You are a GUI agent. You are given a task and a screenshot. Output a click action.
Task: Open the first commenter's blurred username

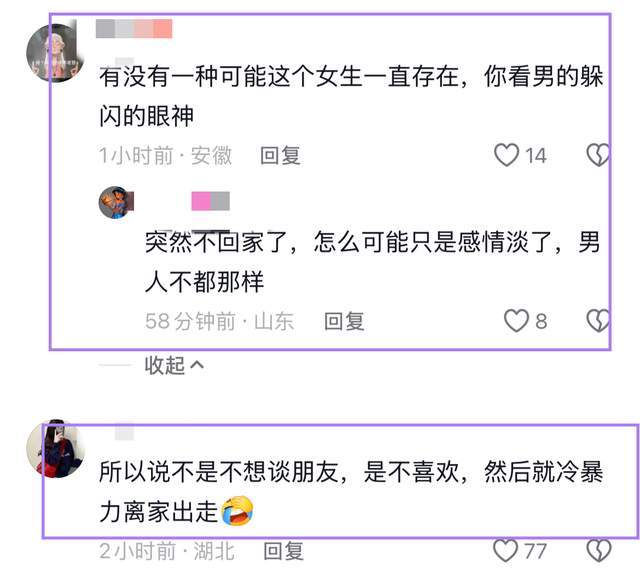[x=134, y=29]
